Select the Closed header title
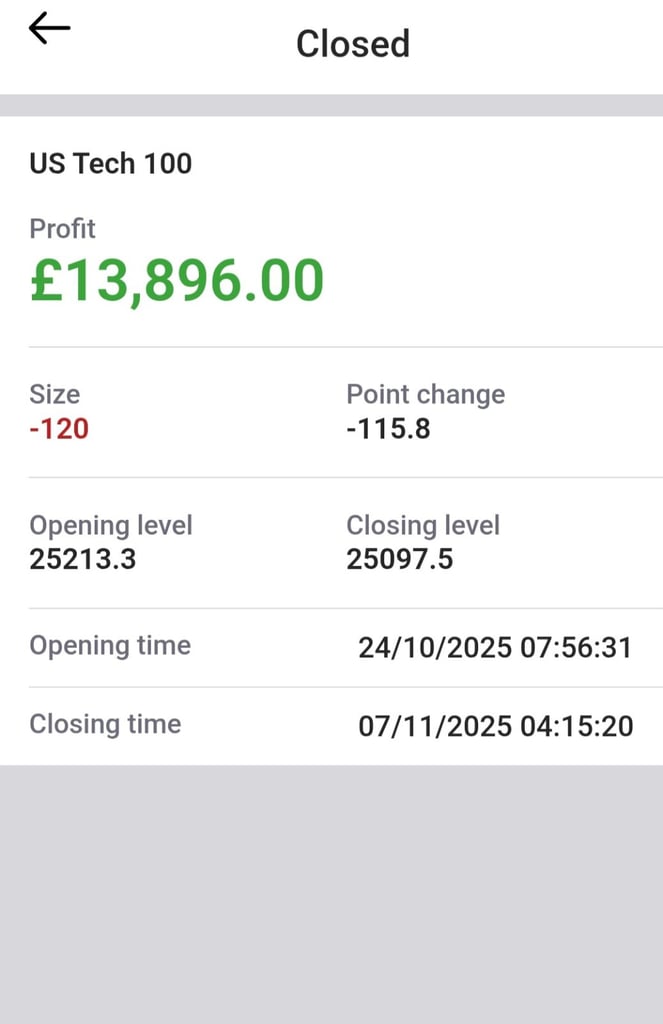Viewport: 663px width, 1024px height. (352, 43)
